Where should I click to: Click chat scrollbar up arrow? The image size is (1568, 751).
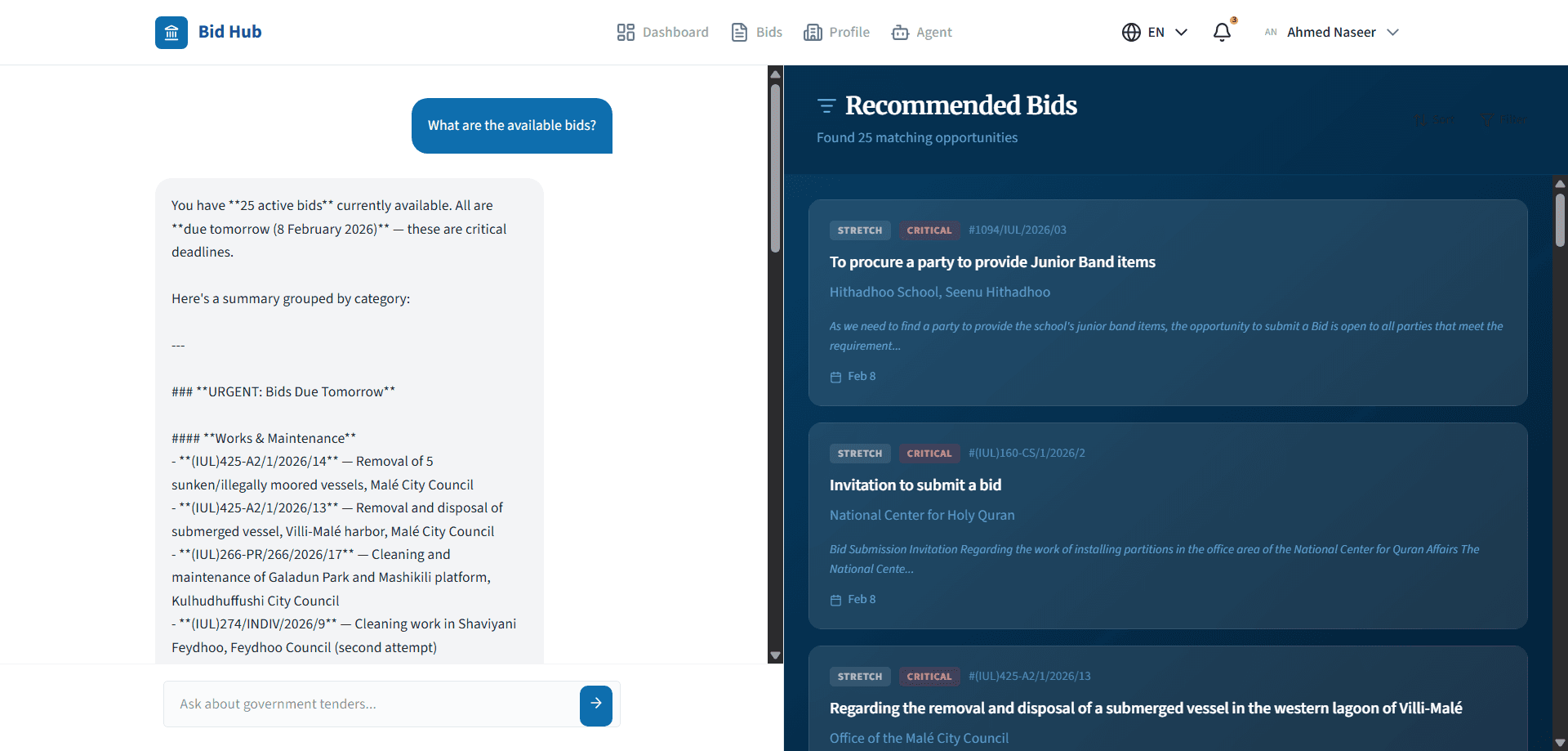click(x=775, y=74)
